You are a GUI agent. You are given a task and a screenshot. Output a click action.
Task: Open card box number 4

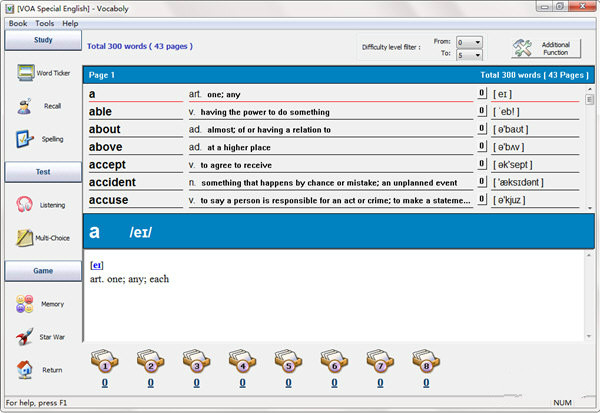(242, 362)
